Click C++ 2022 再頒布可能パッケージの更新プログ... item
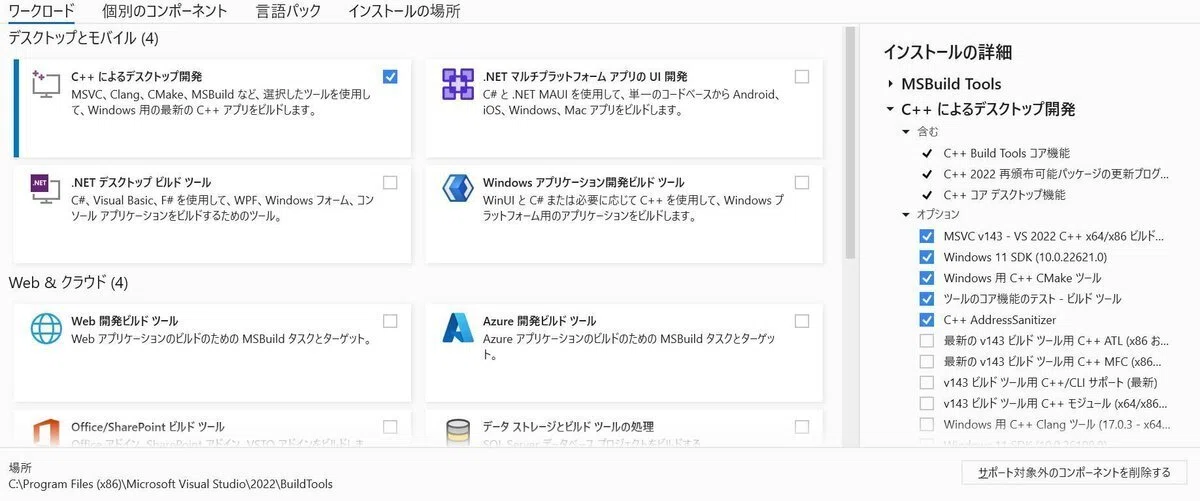1200x501 pixels. pyautogui.click(x=1056, y=174)
